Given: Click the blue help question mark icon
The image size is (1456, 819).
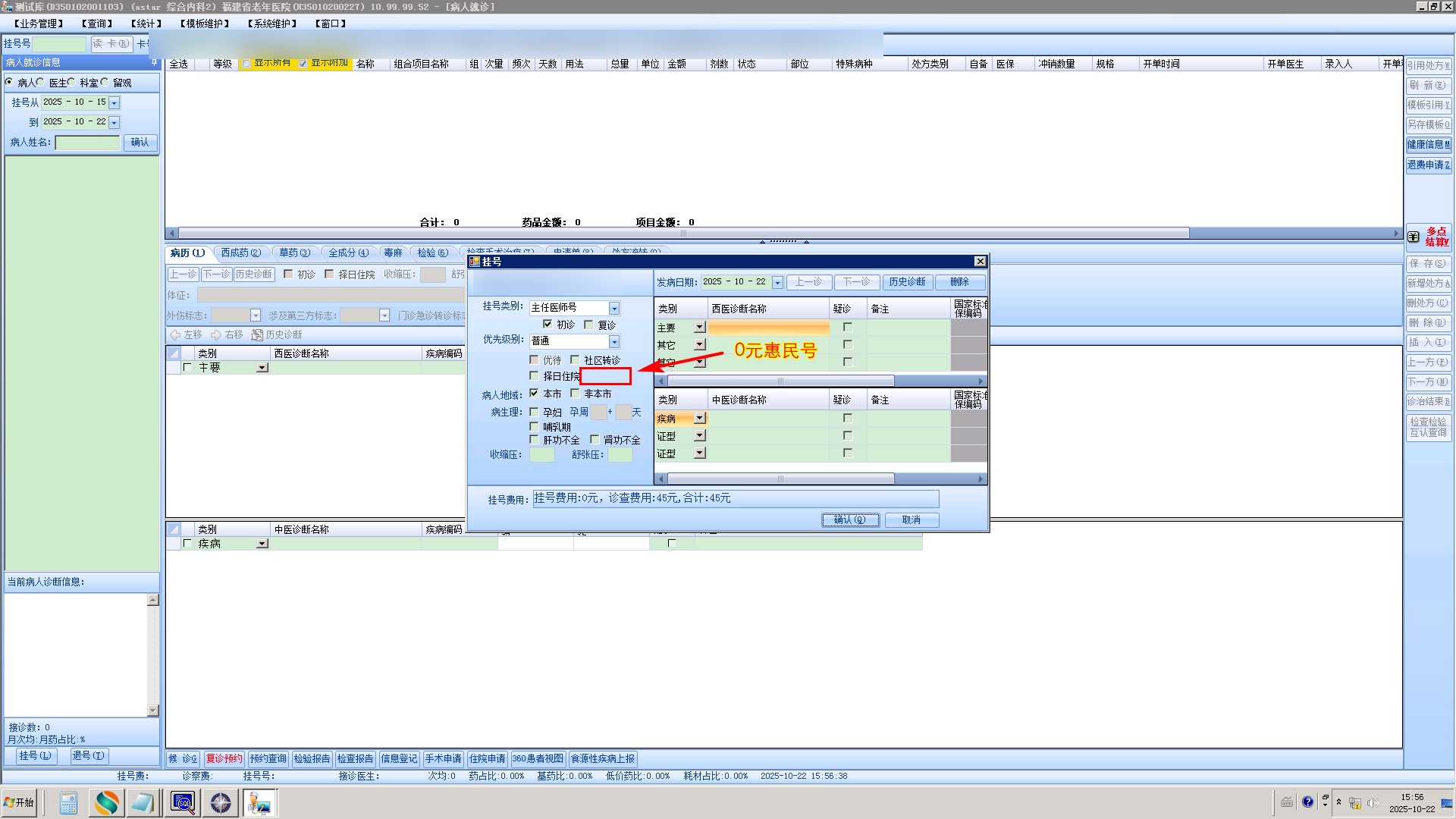Looking at the screenshot, I should (1307, 802).
